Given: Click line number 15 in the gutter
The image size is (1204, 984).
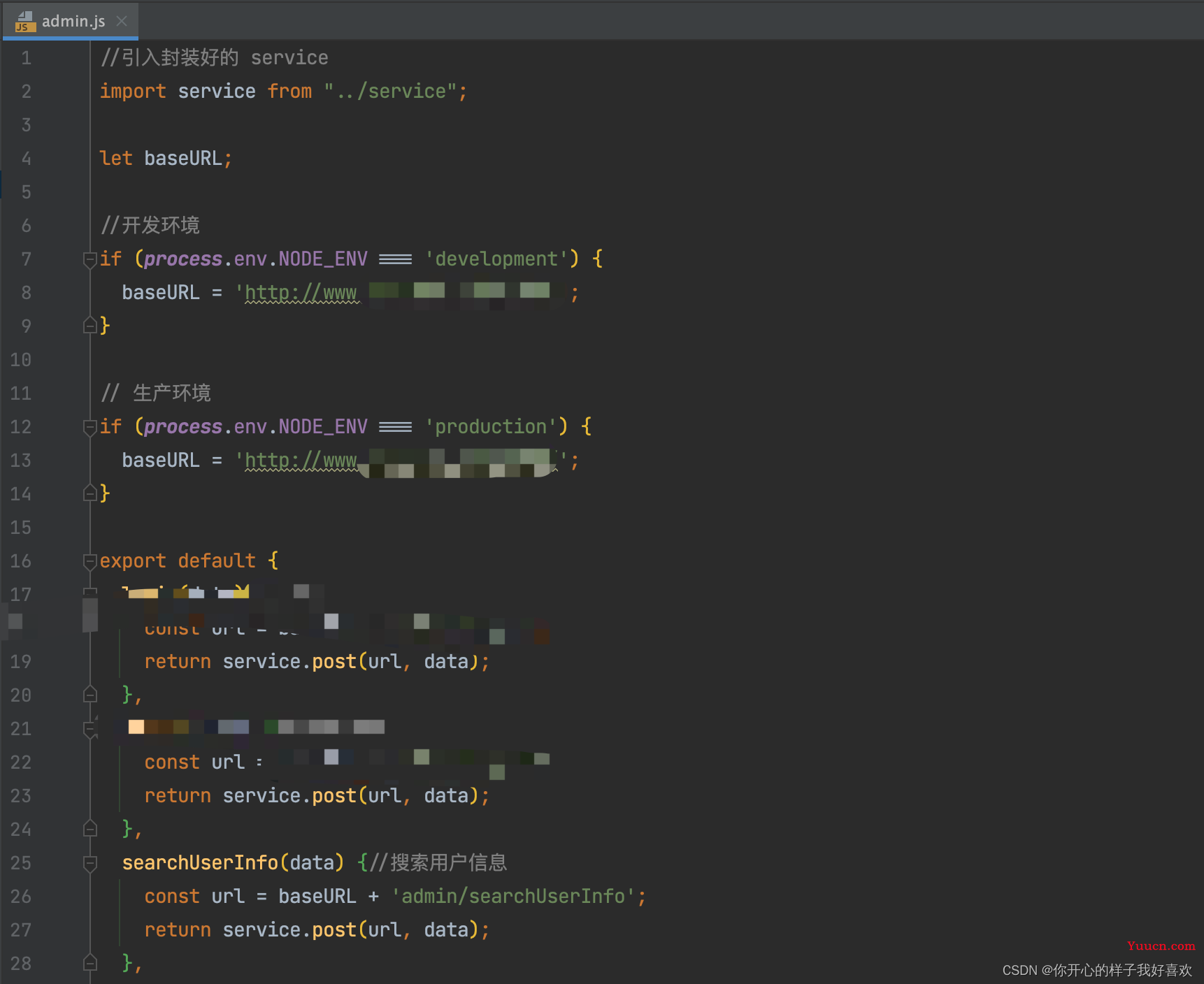Looking at the screenshot, I should (x=21, y=528).
